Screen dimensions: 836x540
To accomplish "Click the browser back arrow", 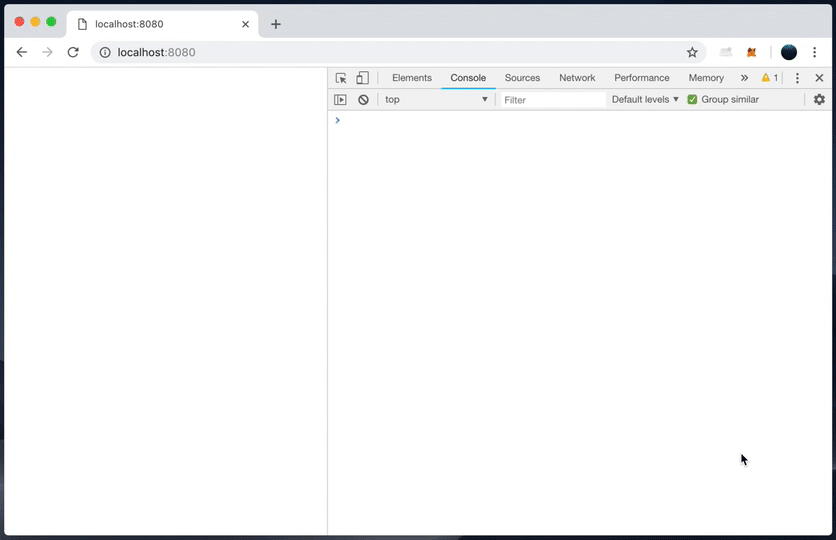I will click(x=21, y=52).
